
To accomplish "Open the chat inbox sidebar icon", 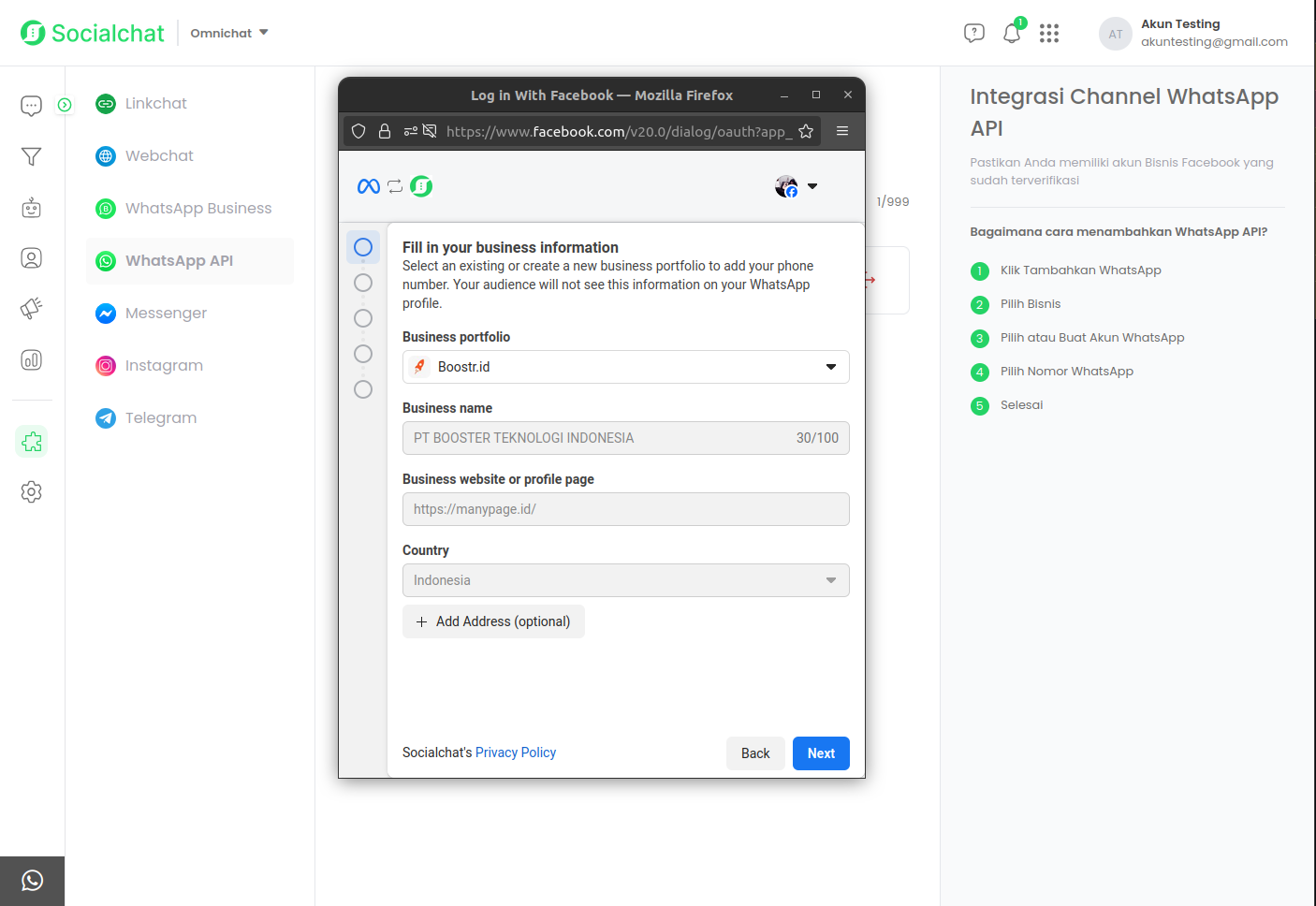I will pos(31,106).
